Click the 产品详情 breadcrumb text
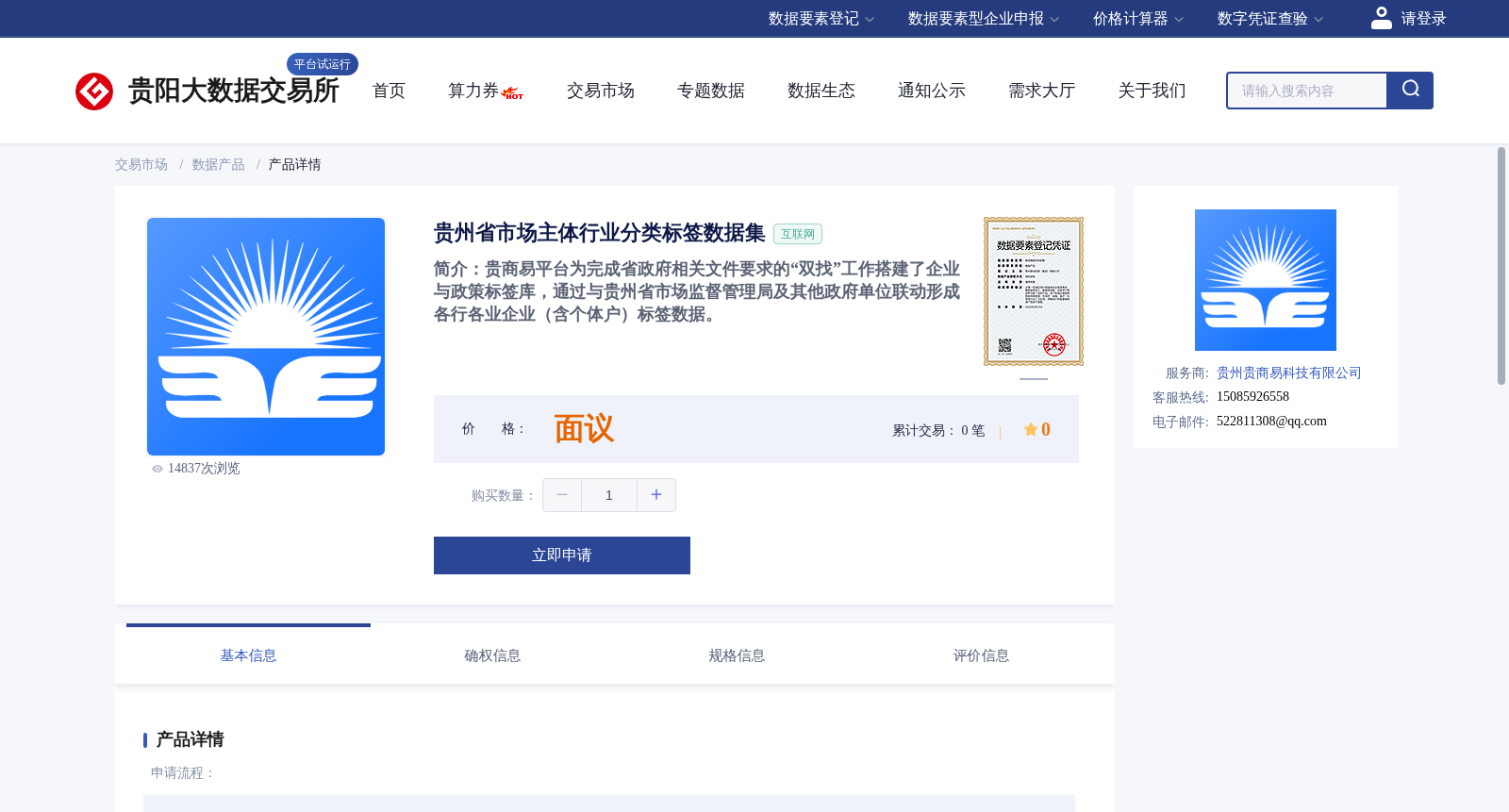The width and height of the screenshot is (1509, 812). [295, 165]
